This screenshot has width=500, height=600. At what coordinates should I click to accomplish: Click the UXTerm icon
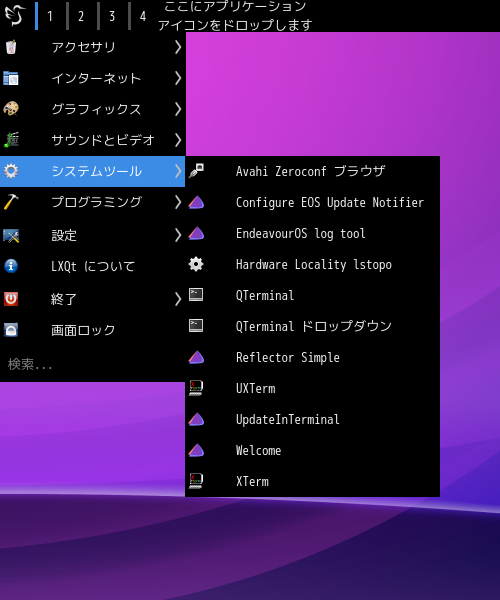point(196,388)
